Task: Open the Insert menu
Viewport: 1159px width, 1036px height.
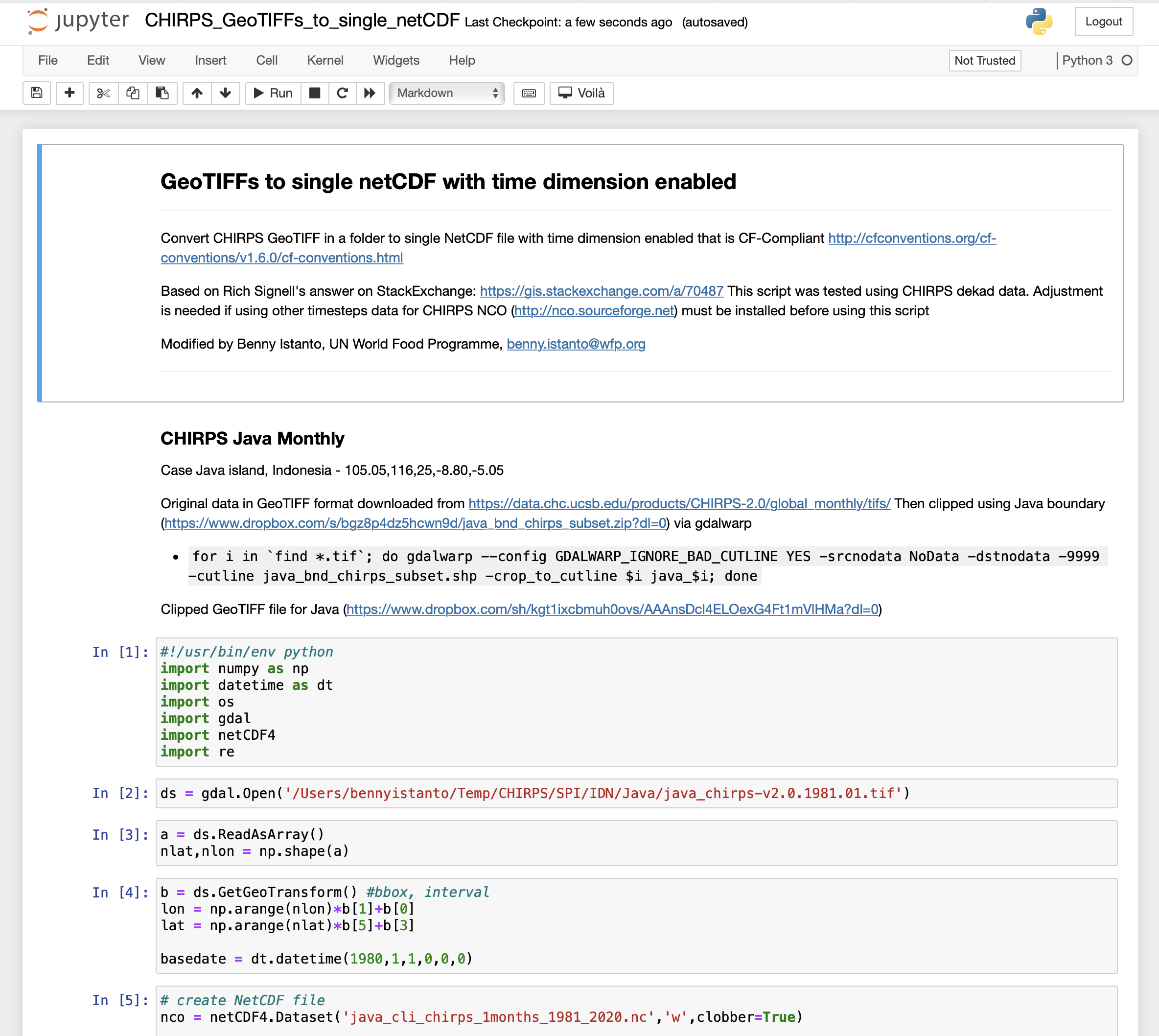Action: coord(209,60)
